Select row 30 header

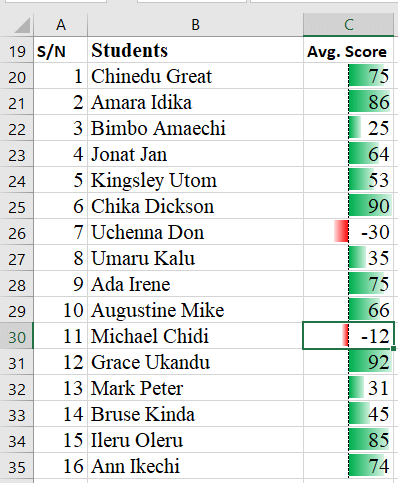17,336
